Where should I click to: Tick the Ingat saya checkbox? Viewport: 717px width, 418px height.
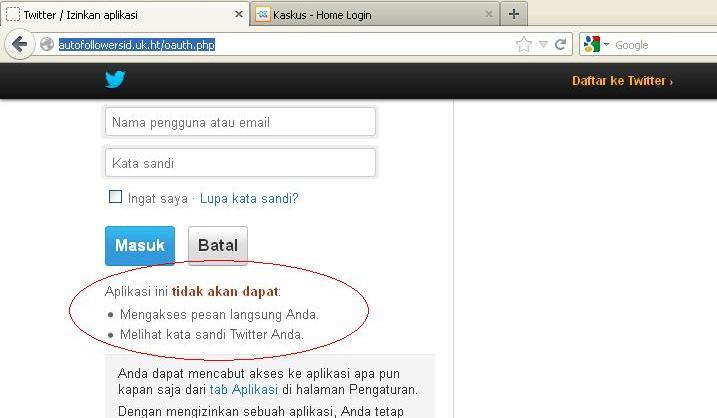pos(115,197)
